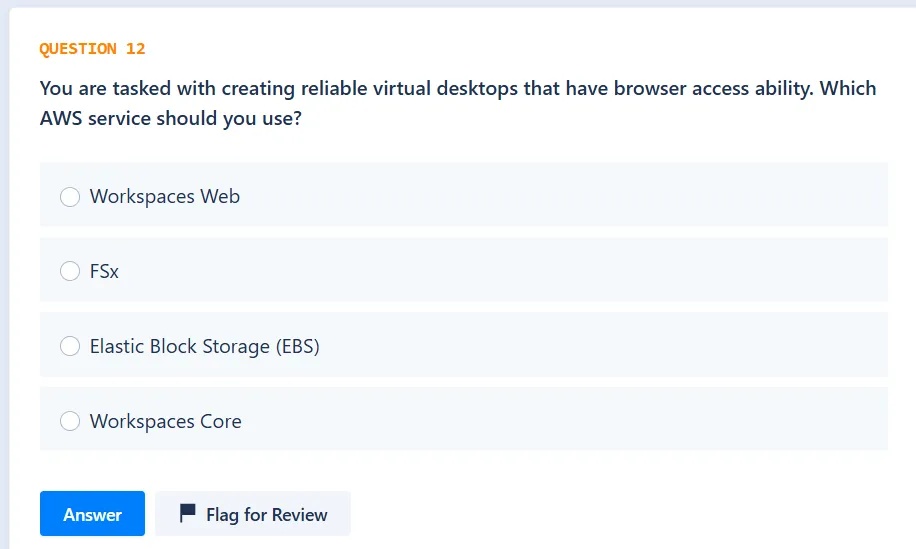Click the "FSx" option label text
916x549 pixels.
click(104, 271)
